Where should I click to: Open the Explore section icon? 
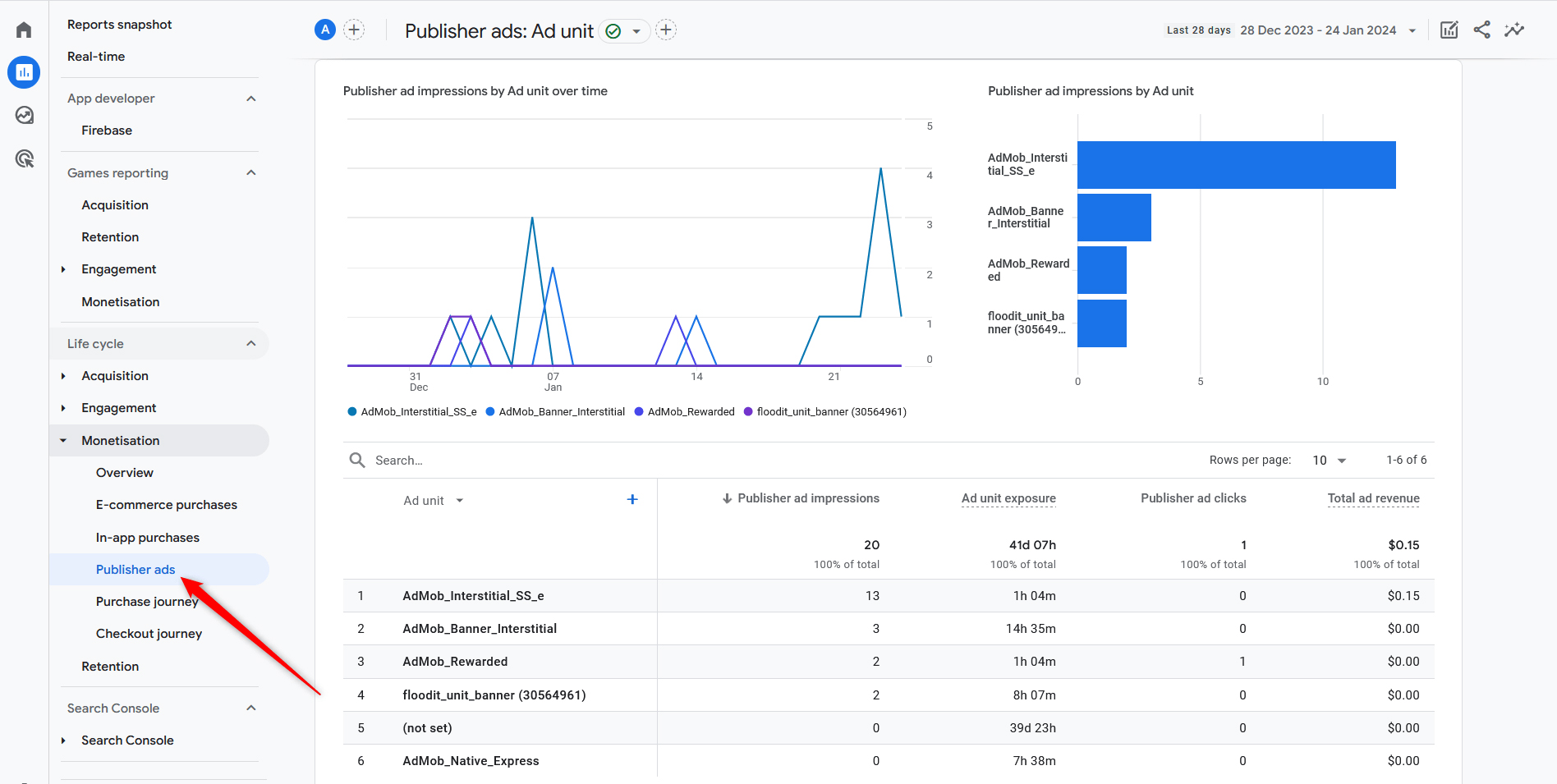click(x=24, y=115)
